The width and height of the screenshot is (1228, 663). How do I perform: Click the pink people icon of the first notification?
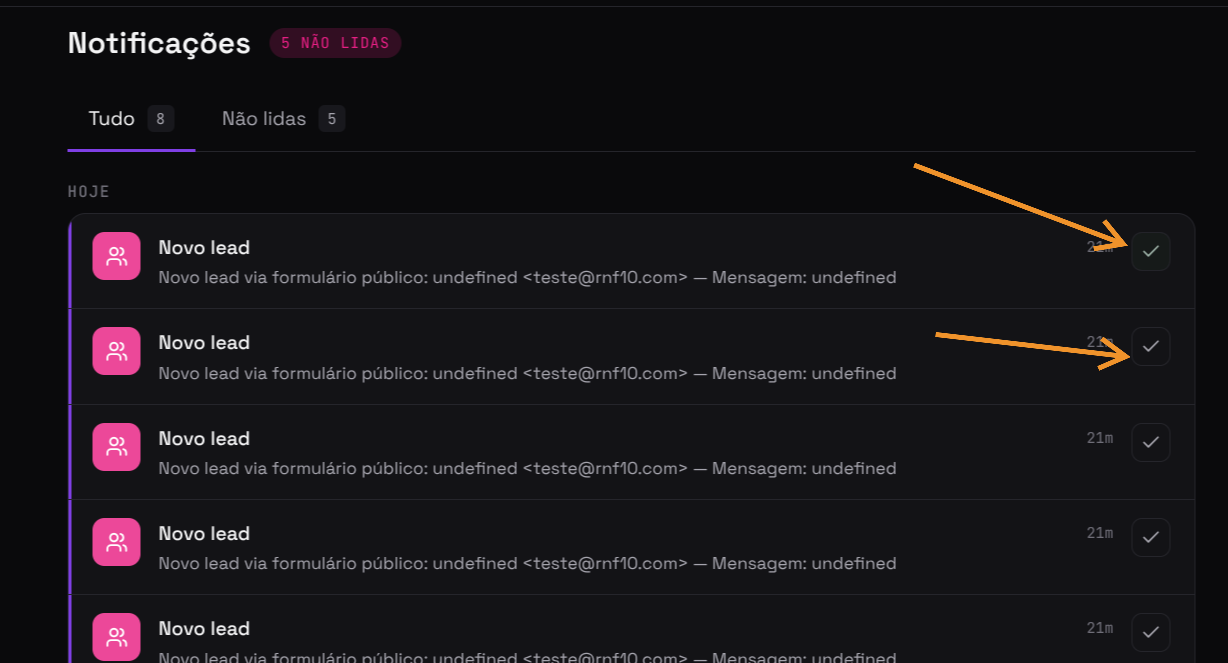117,256
